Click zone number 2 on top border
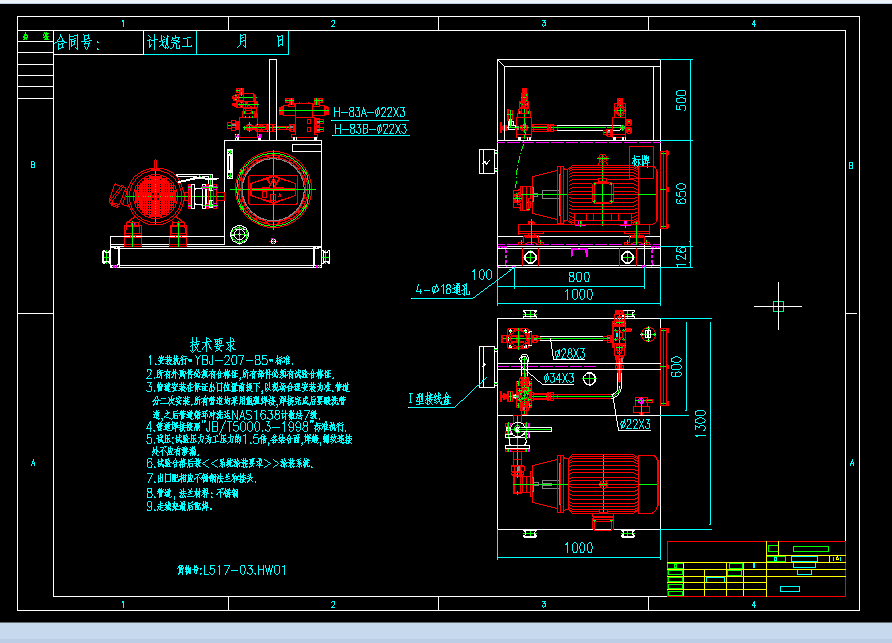Image resolution: width=892 pixels, height=643 pixels. coord(333,23)
